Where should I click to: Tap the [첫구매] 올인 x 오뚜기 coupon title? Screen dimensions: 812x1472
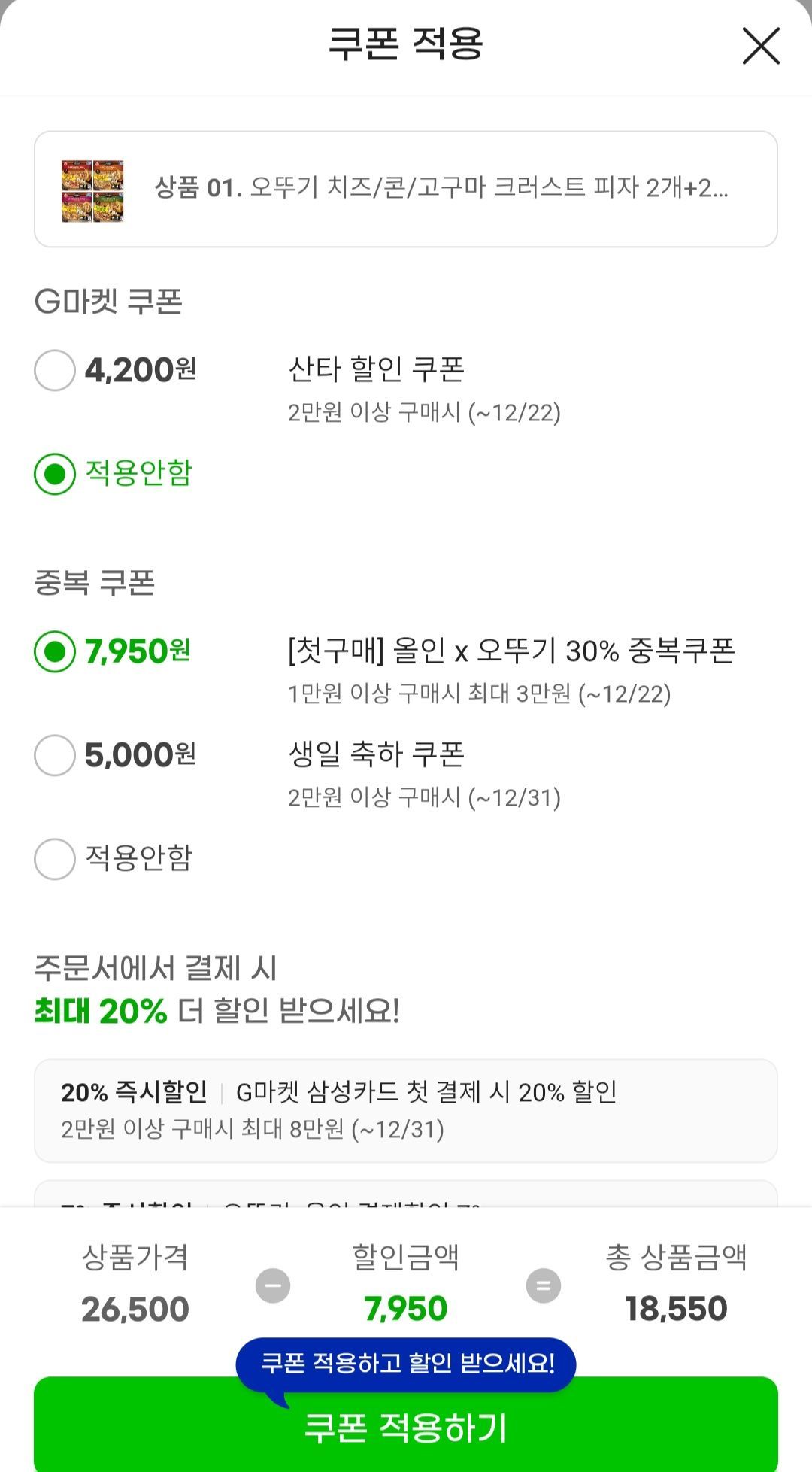511,651
